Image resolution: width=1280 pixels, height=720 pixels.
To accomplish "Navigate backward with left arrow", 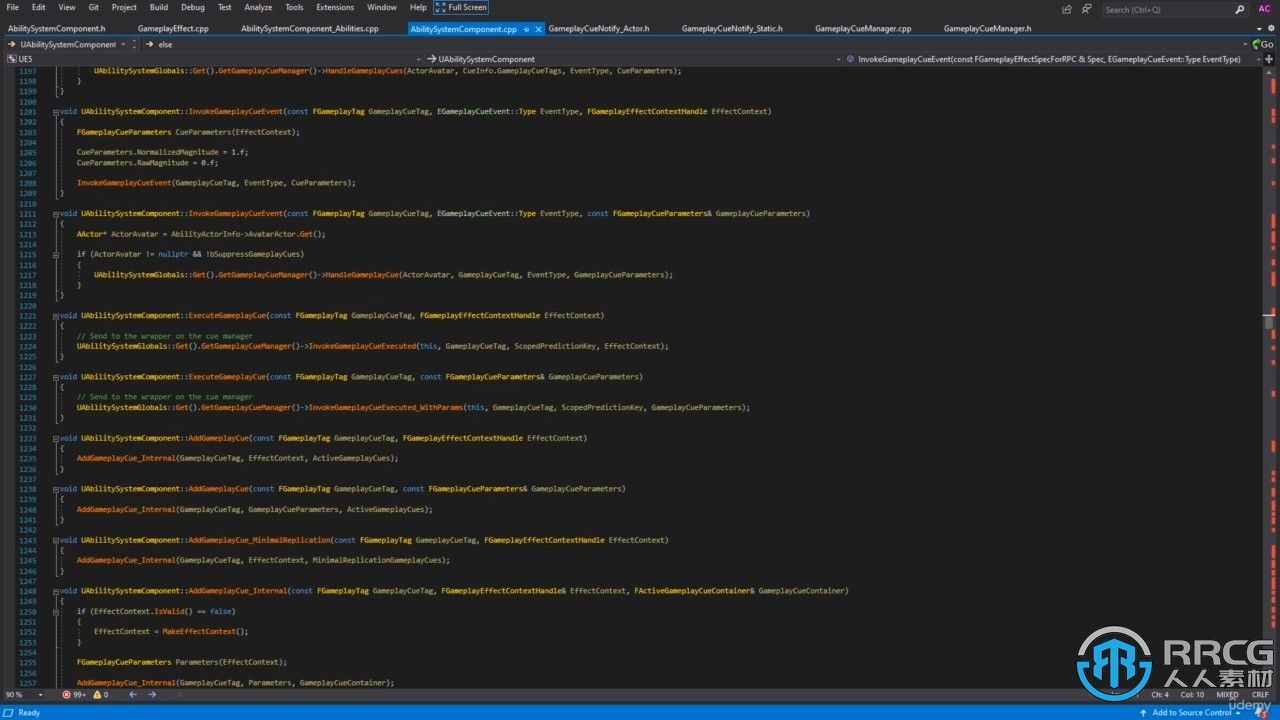I will pos(132,694).
